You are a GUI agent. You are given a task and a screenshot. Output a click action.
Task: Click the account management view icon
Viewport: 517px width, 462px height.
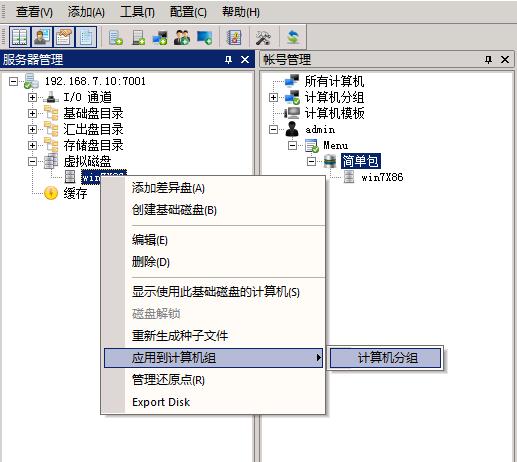42,37
